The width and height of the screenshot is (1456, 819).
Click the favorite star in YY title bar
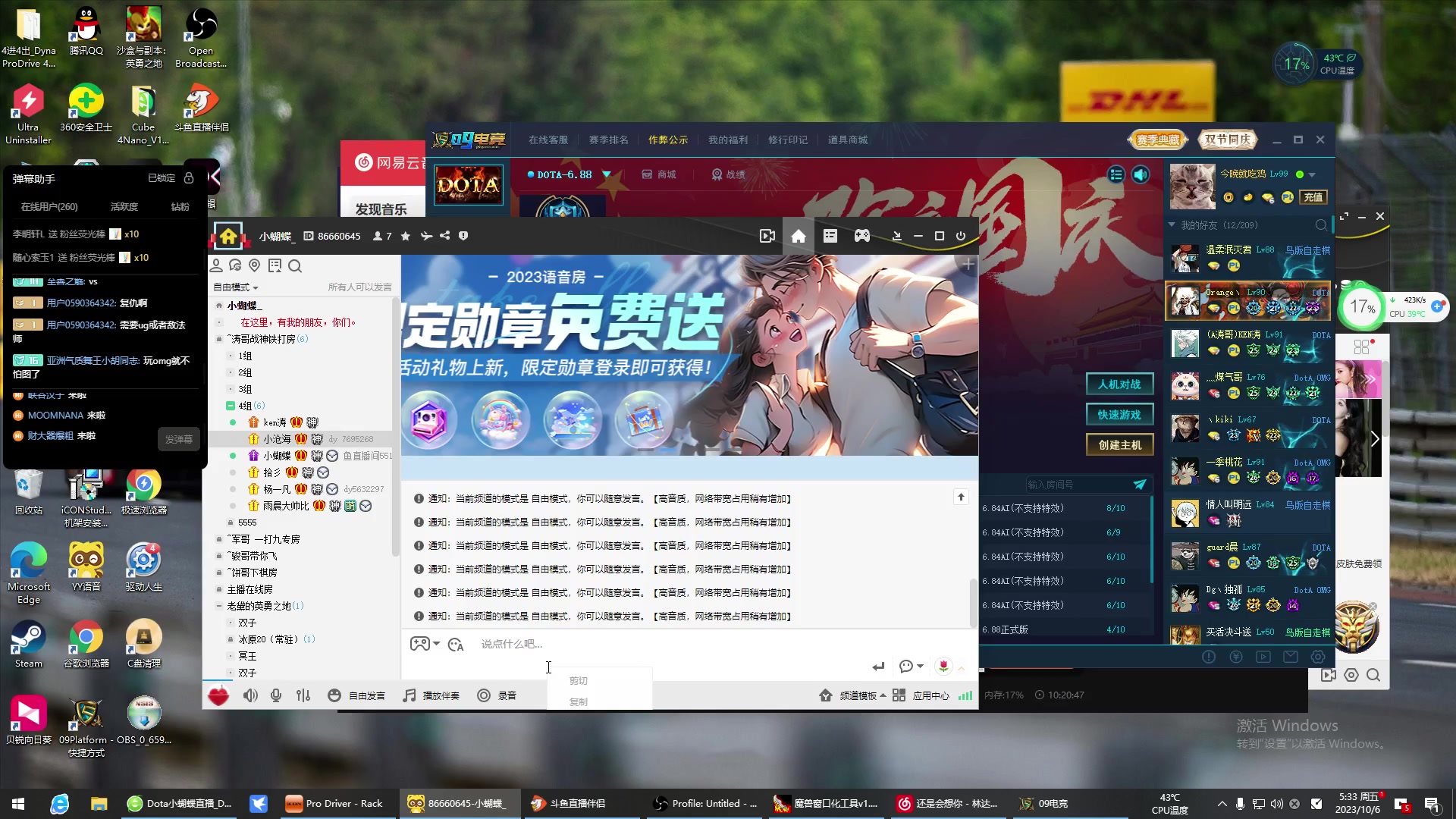[406, 237]
